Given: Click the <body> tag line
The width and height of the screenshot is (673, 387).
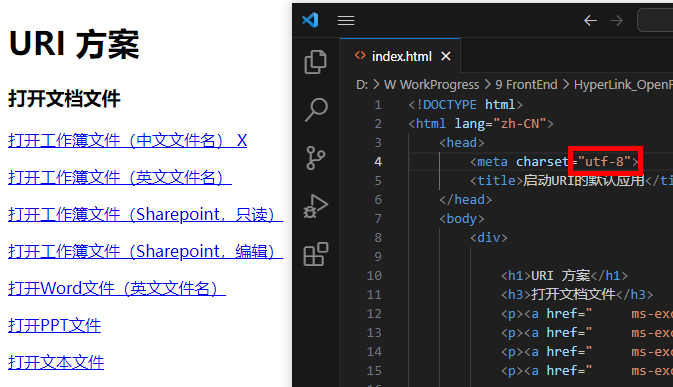Looking at the screenshot, I should [x=462, y=218].
